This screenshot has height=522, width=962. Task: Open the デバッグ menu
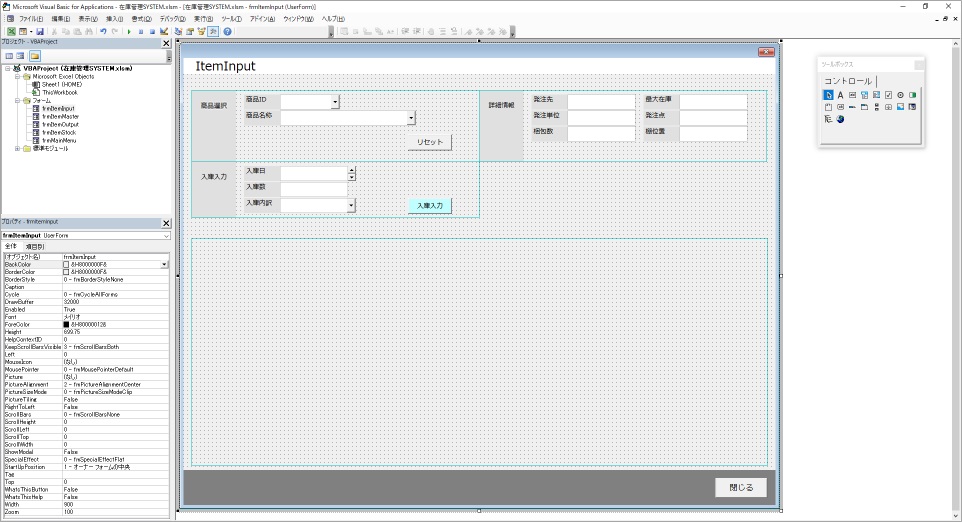(172, 19)
